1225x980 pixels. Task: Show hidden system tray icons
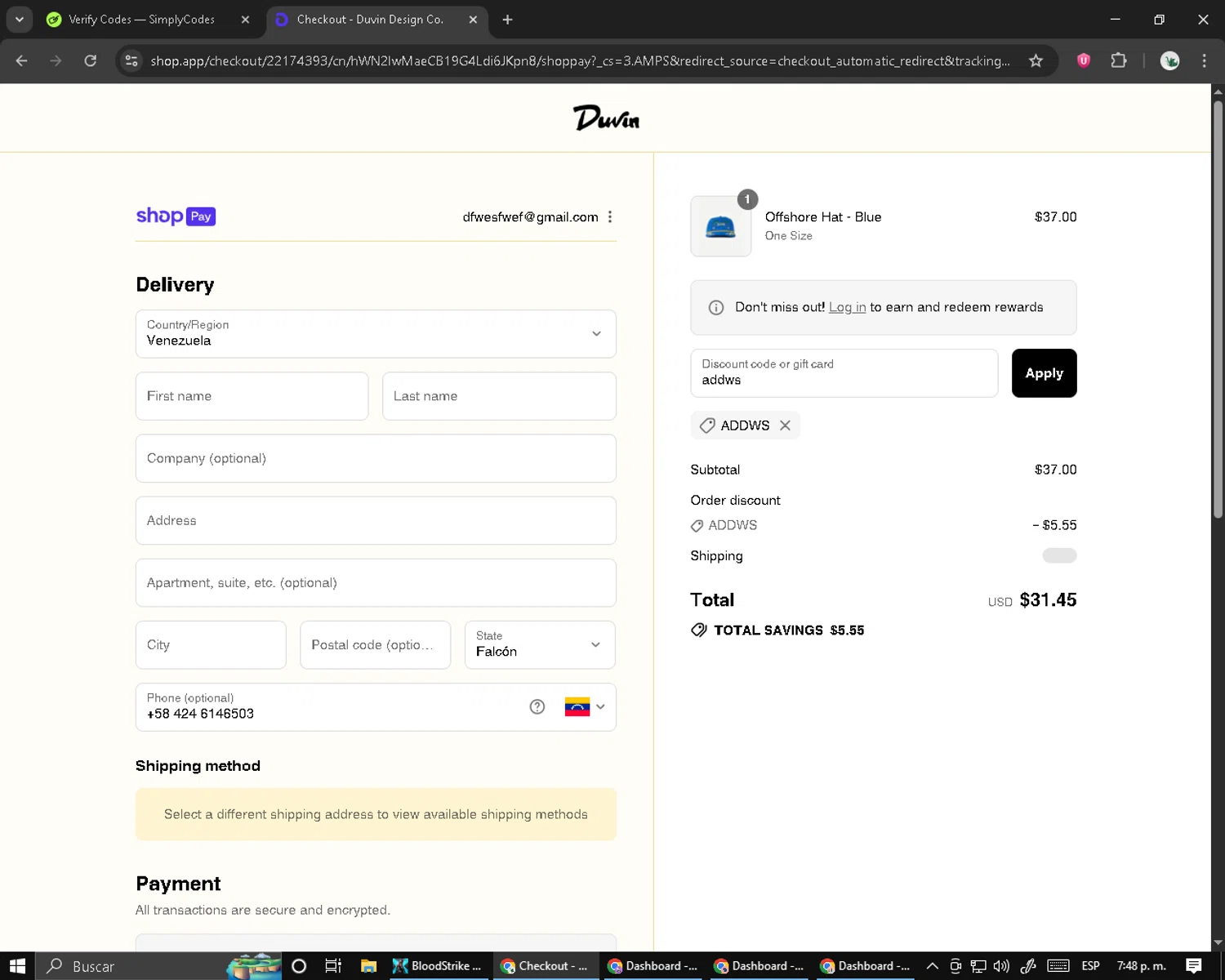pos(932,966)
